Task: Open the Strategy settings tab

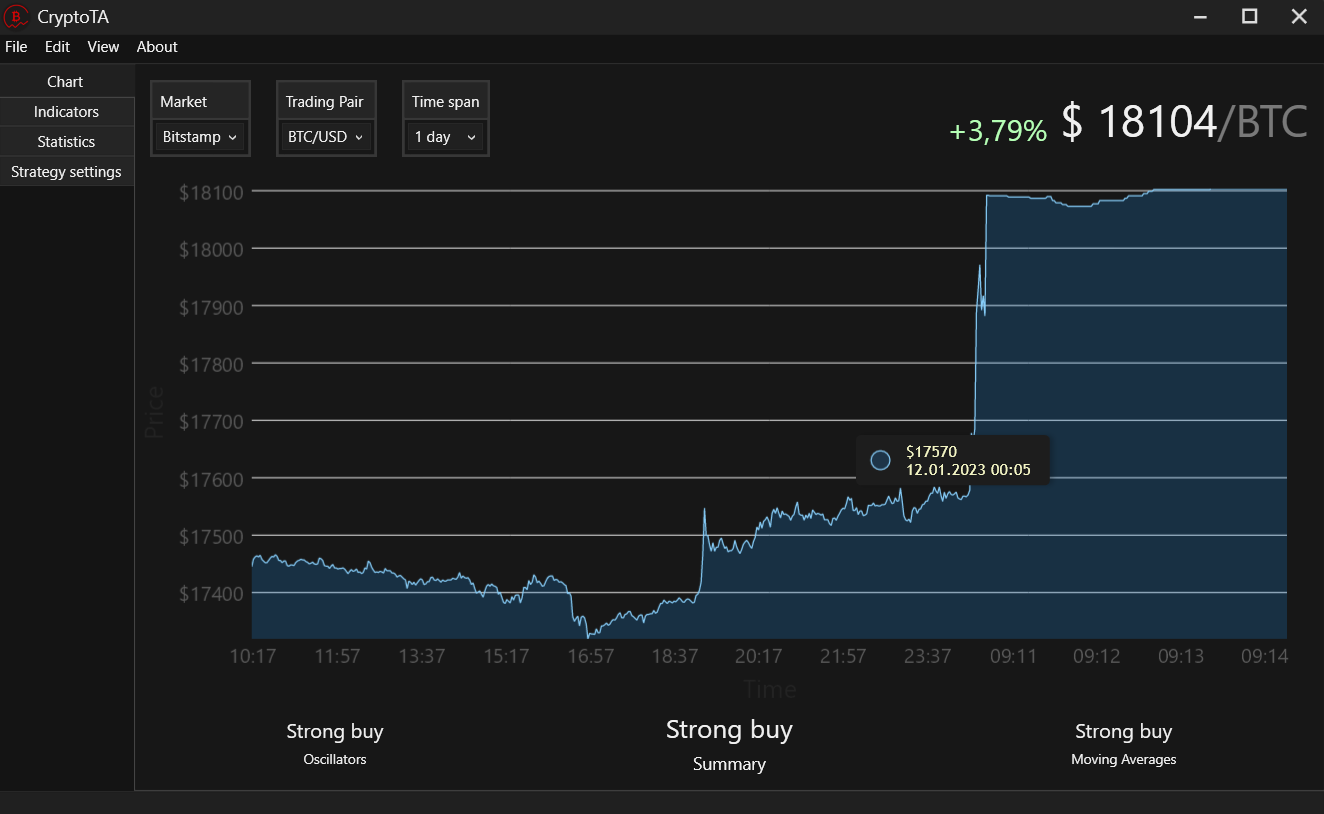Action: pos(66,172)
